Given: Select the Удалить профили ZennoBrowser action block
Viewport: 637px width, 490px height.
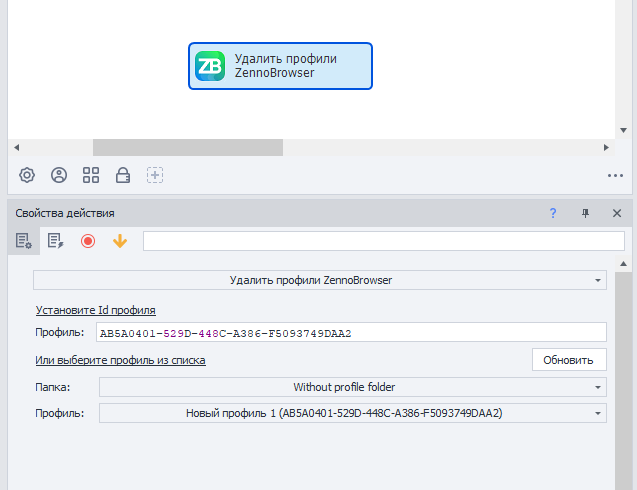Looking at the screenshot, I should 280,66.
